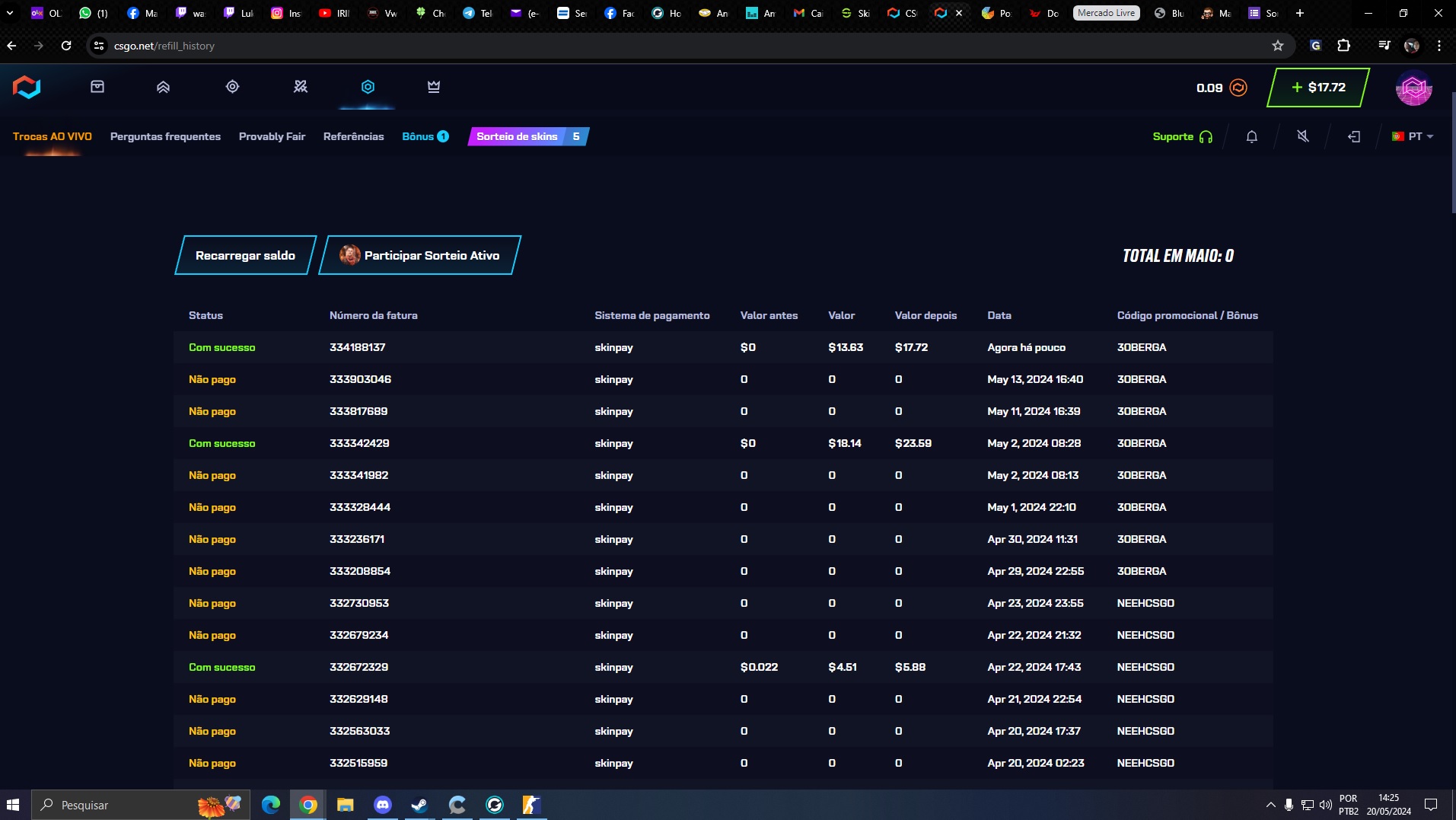This screenshot has height=820, width=1456.
Task: Open the cases box icon in navbar
Action: (x=97, y=87)
